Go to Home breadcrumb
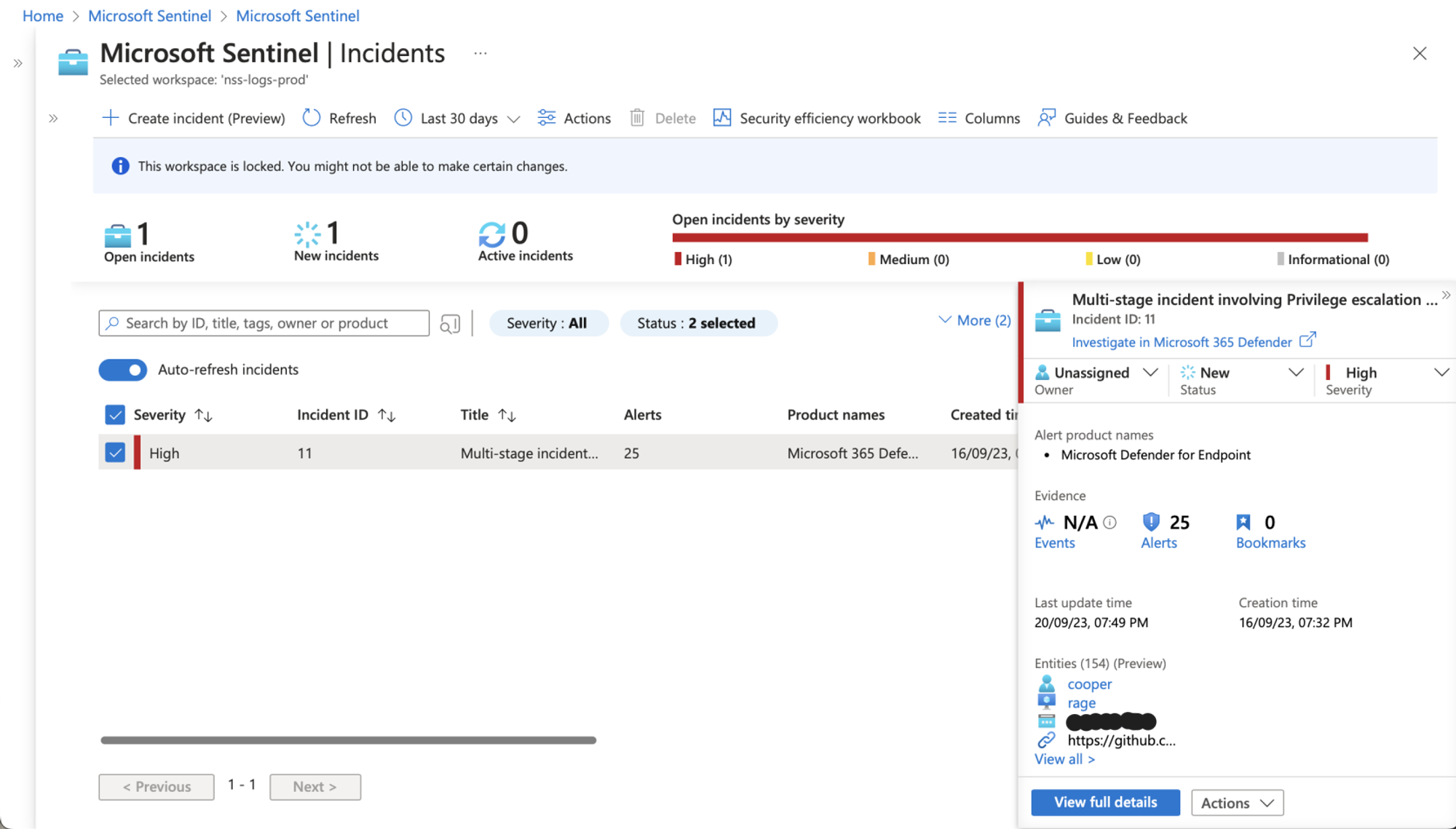This screenshot has width=1456, height=829. click(43, 16)
